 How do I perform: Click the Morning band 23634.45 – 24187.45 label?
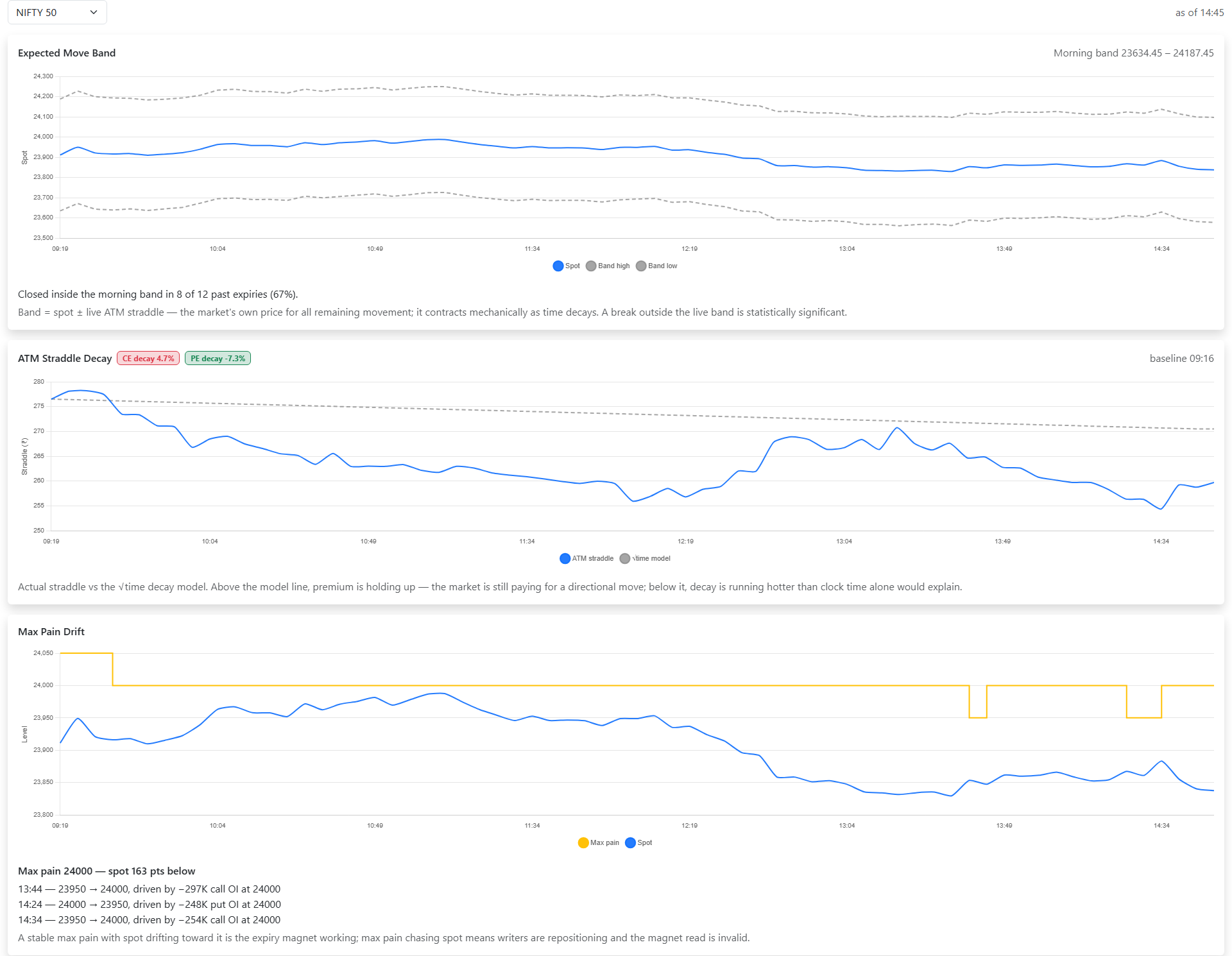tap(1133, 53)
